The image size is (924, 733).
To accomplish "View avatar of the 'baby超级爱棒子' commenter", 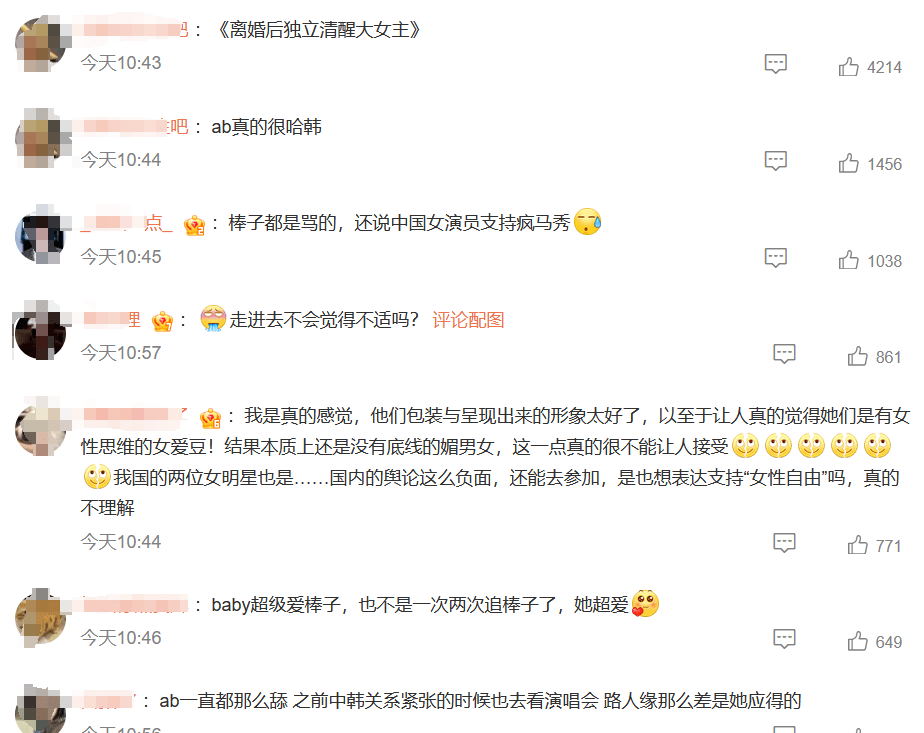I will (41, 618).
